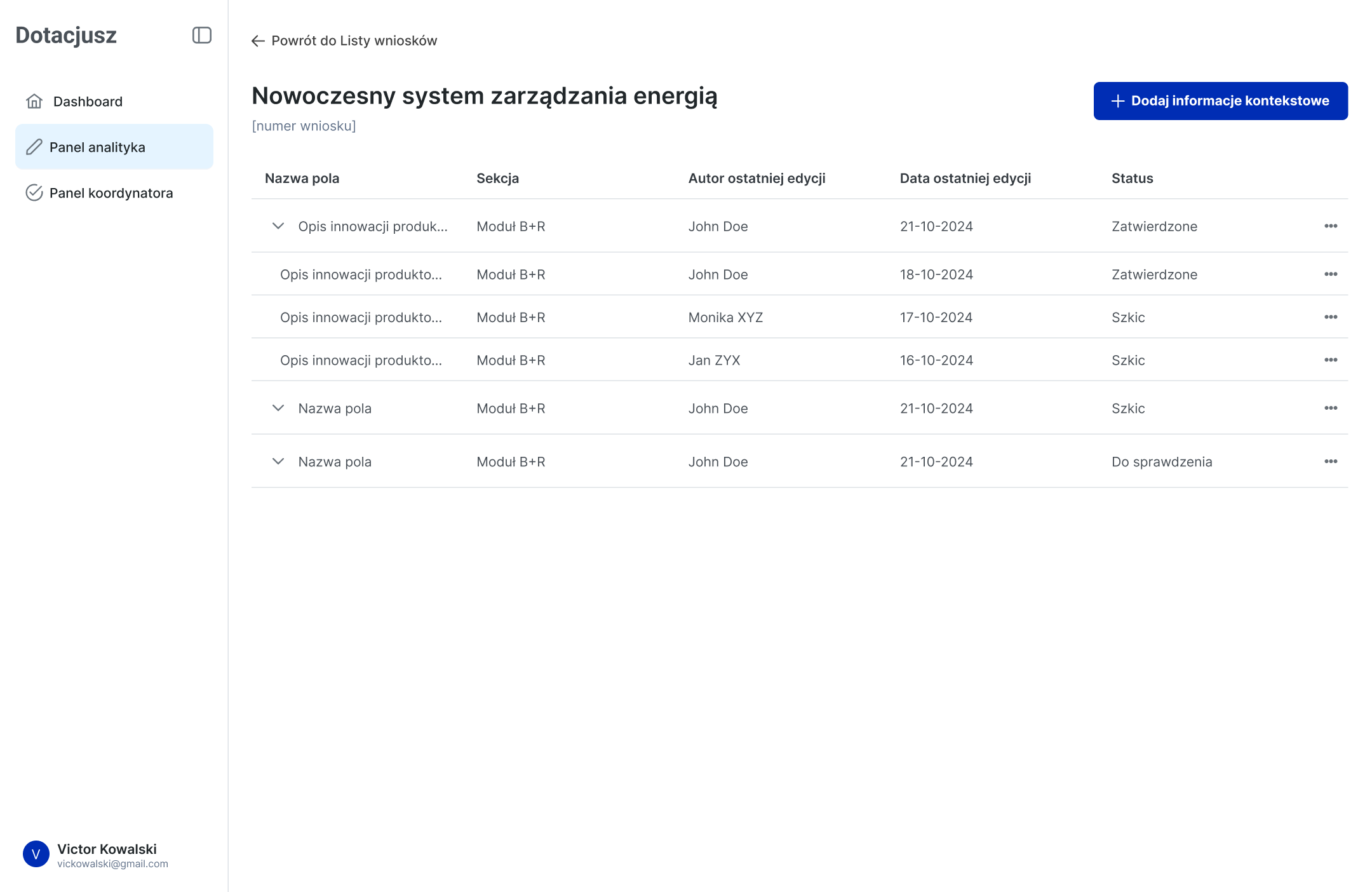The width and height of the screenshot is (1372, 892).
Task: Click the Status column header
Action: tap(1132, 179)
